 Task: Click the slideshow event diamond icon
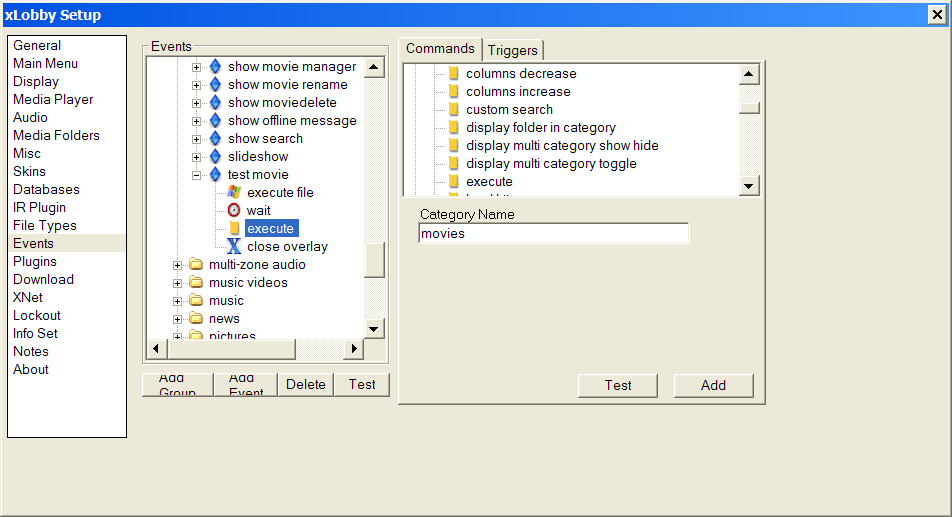click(216, 157)
